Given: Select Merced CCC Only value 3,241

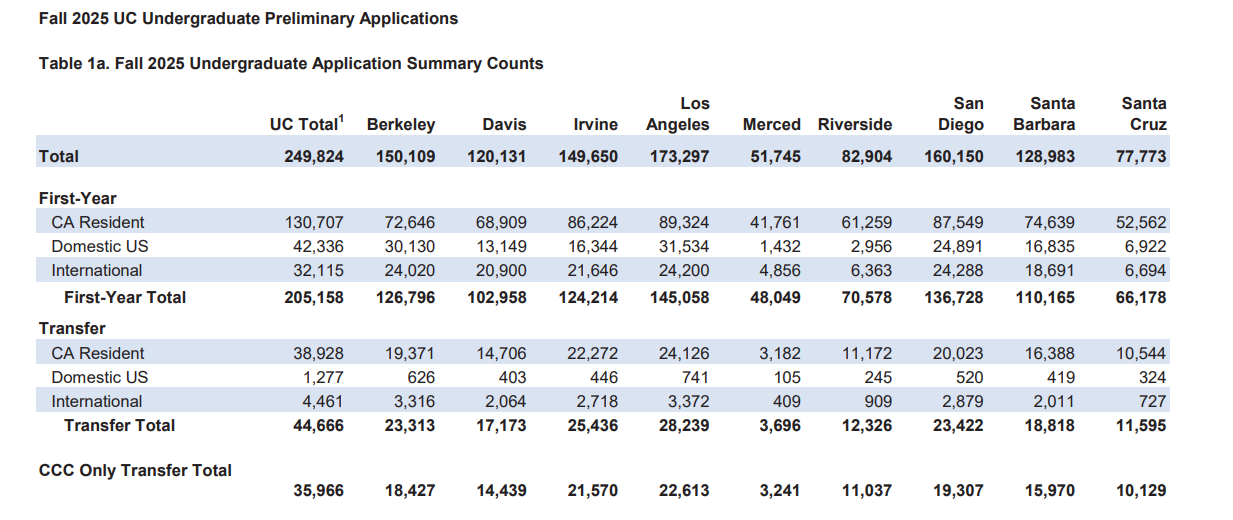Looking at the screenshot, I should [779, 491].
